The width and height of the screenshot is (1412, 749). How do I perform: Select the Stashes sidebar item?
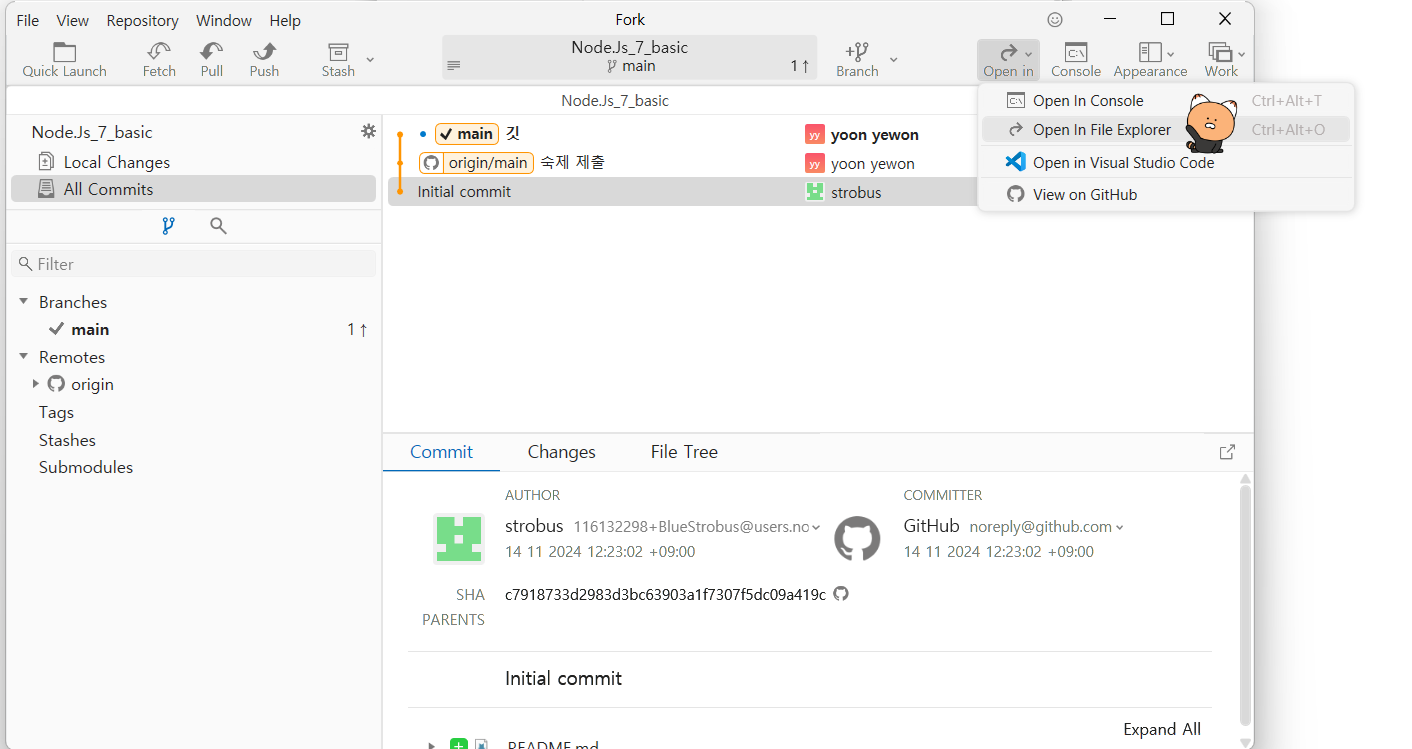[67, 440]
